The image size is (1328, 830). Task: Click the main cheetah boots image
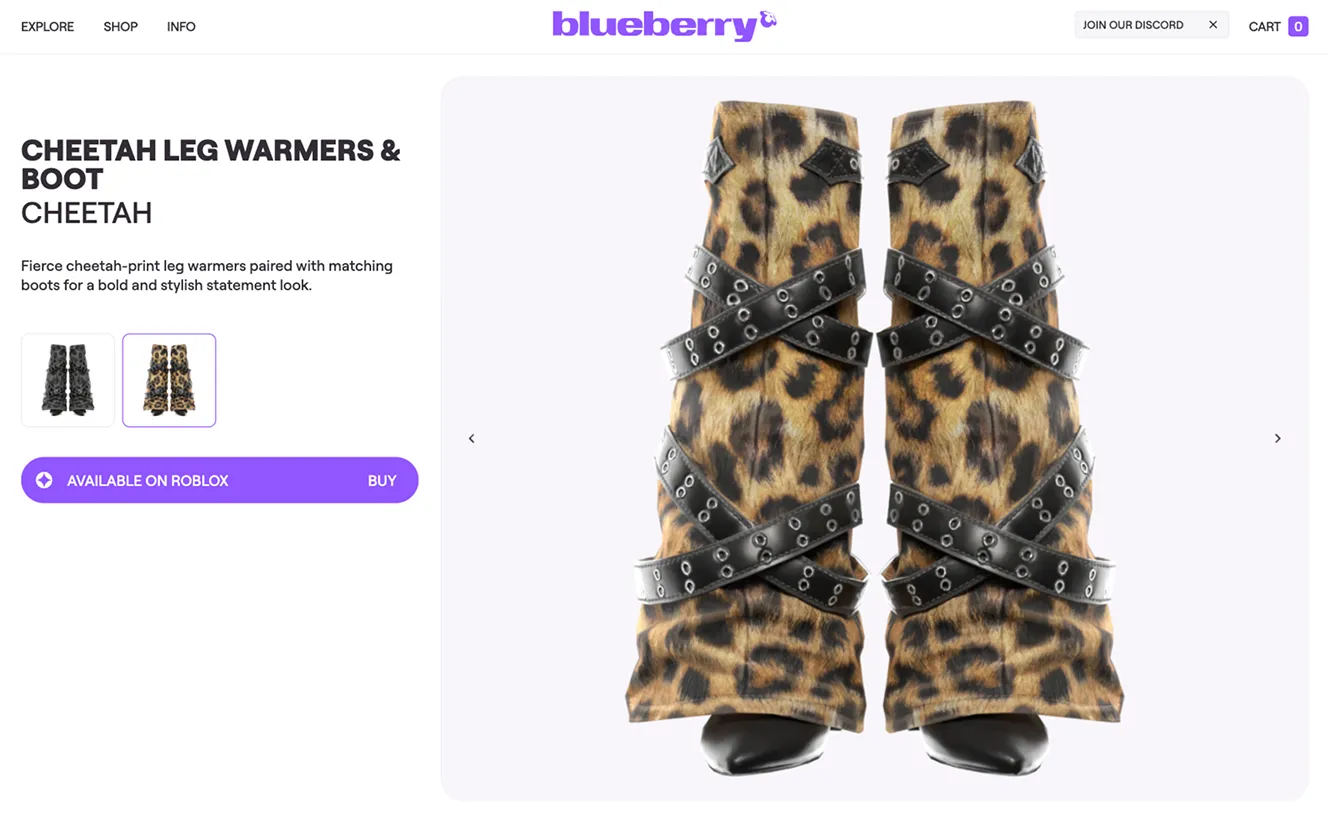click(875, 438)
